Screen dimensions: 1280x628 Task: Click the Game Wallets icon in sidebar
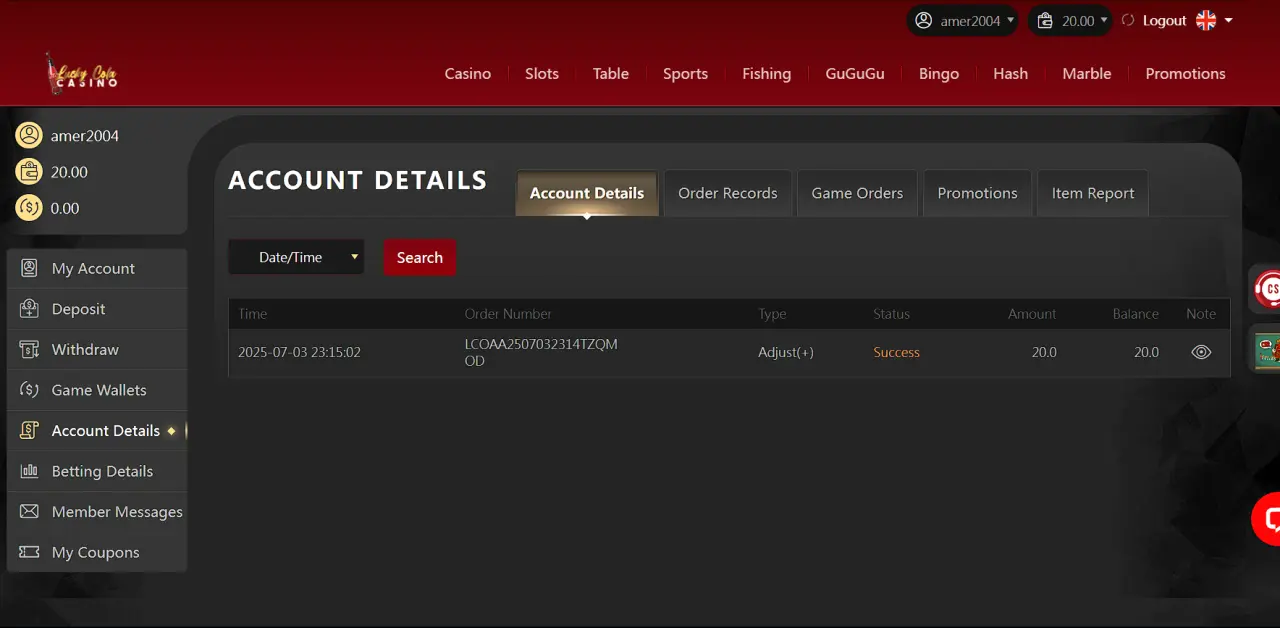[x=29, y=390]
